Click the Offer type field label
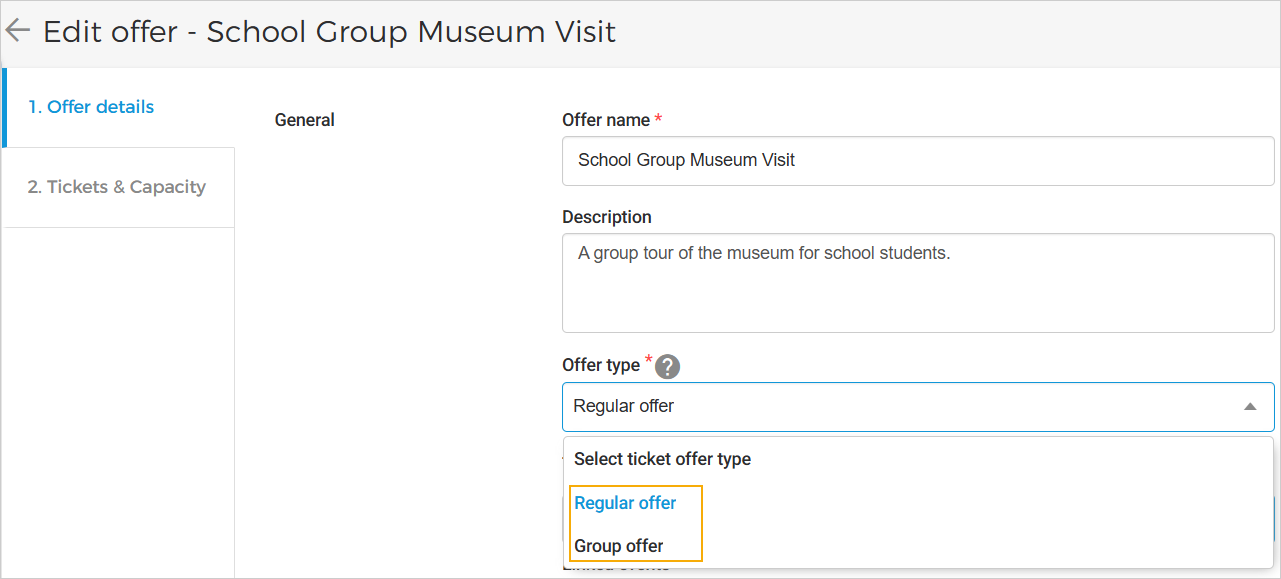 click(x=600, y=365)
